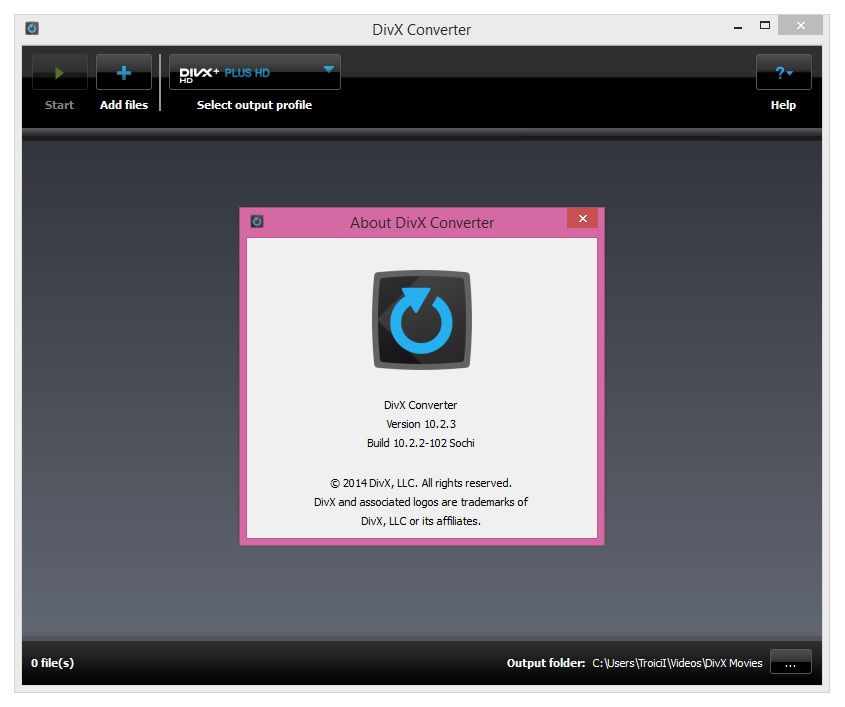Click the "DivX, LLC or its affiliates." line
The width and height of the screenshot is (845, 707).
[421, 521]
